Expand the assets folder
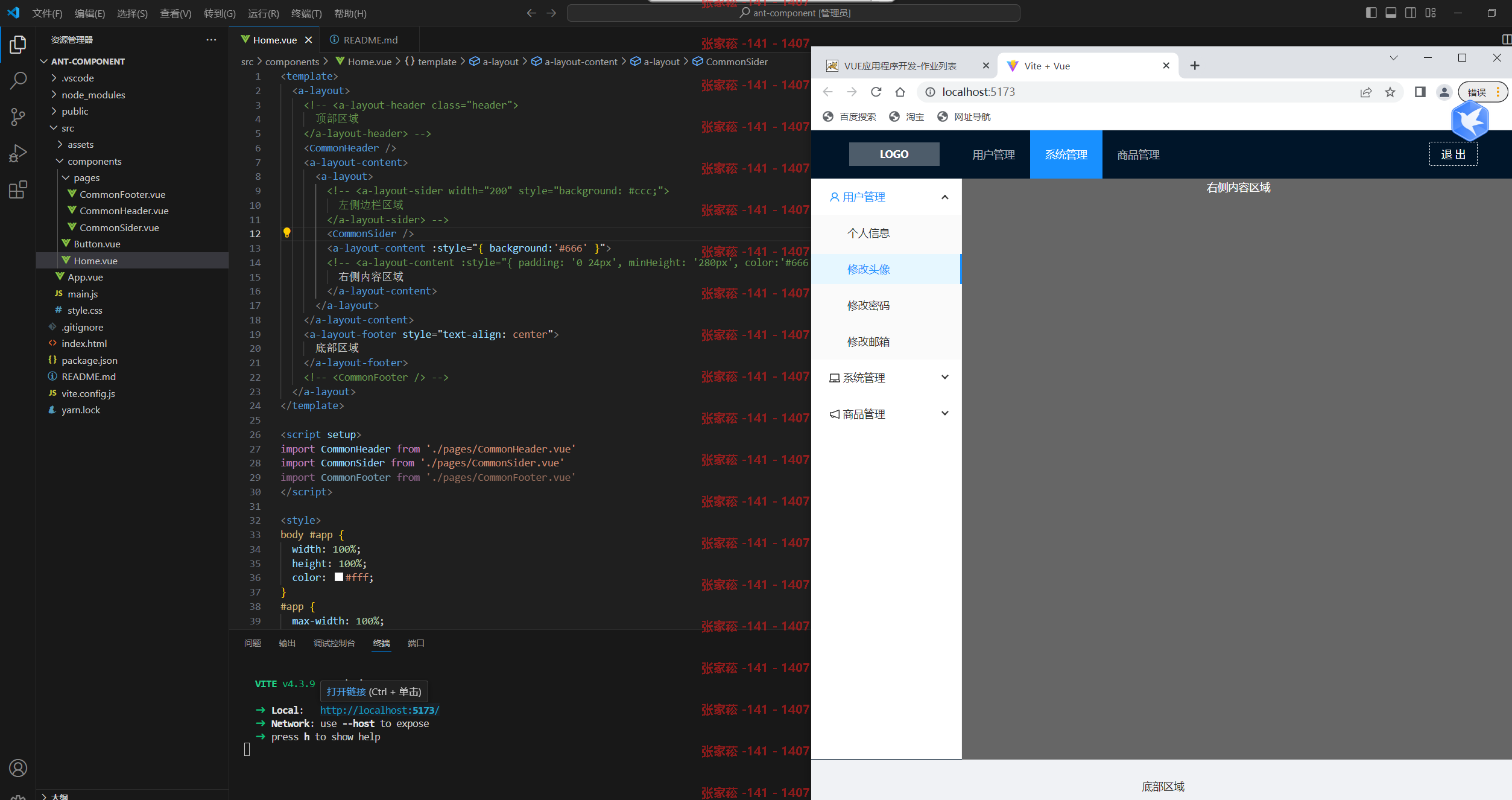This screenshot has width=1512, height=800. 60,144
